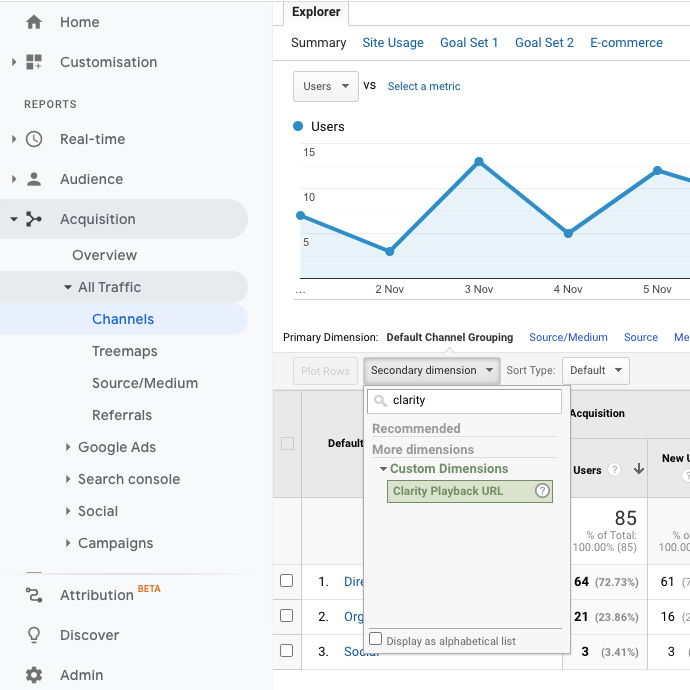
Task: Expand the Social submenu
Action: [68, 511]
